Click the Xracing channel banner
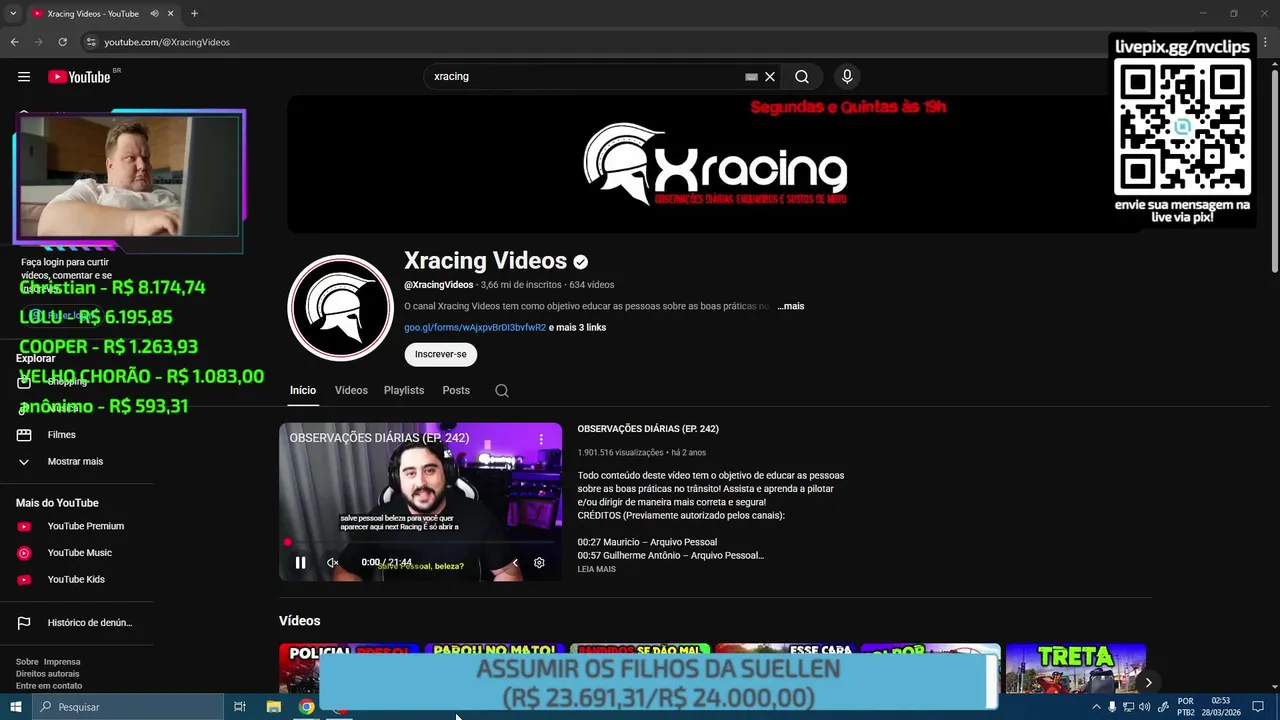The image size is (1280, 720). pos(714,165)
